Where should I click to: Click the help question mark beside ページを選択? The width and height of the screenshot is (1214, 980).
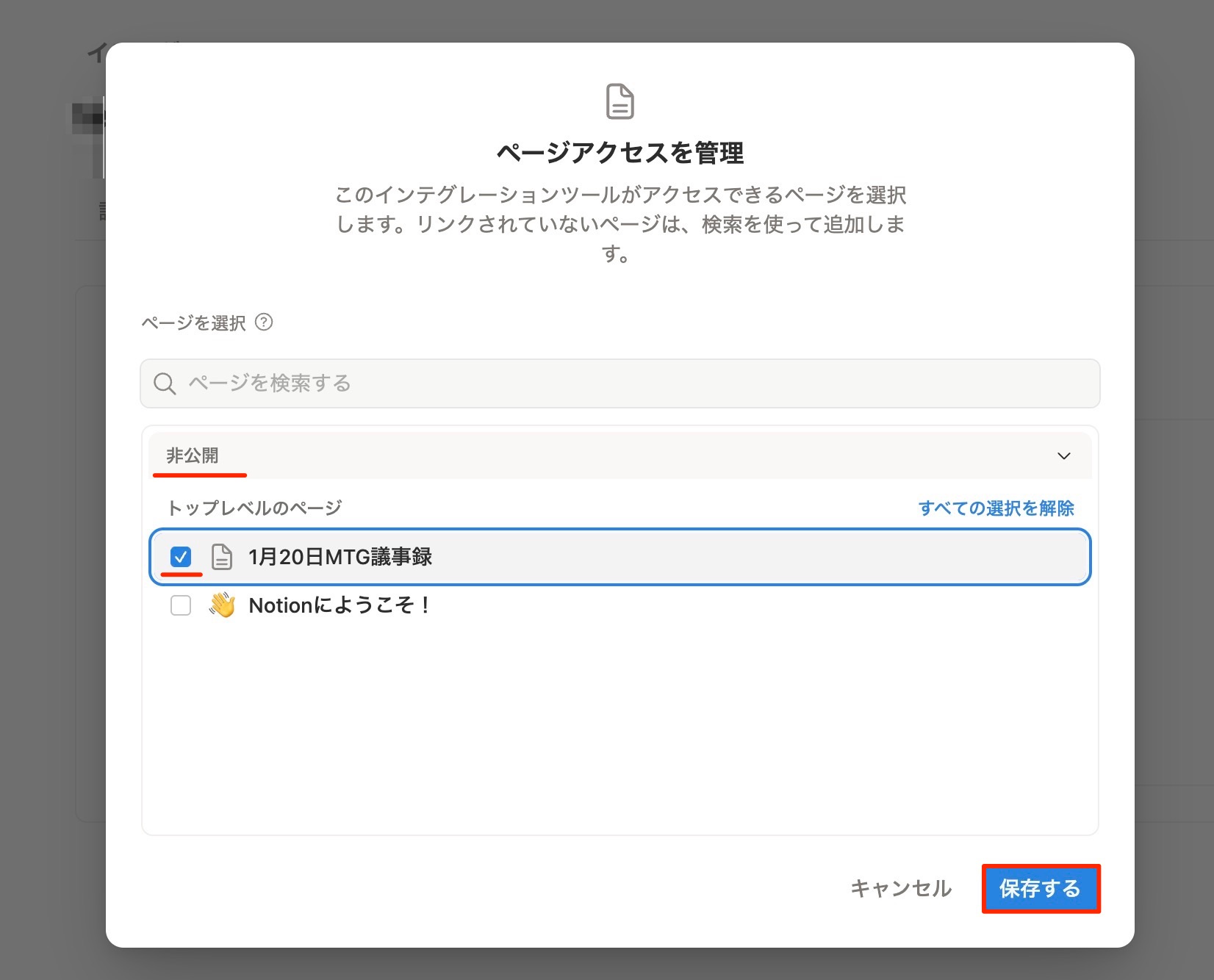tap(264, 323)
